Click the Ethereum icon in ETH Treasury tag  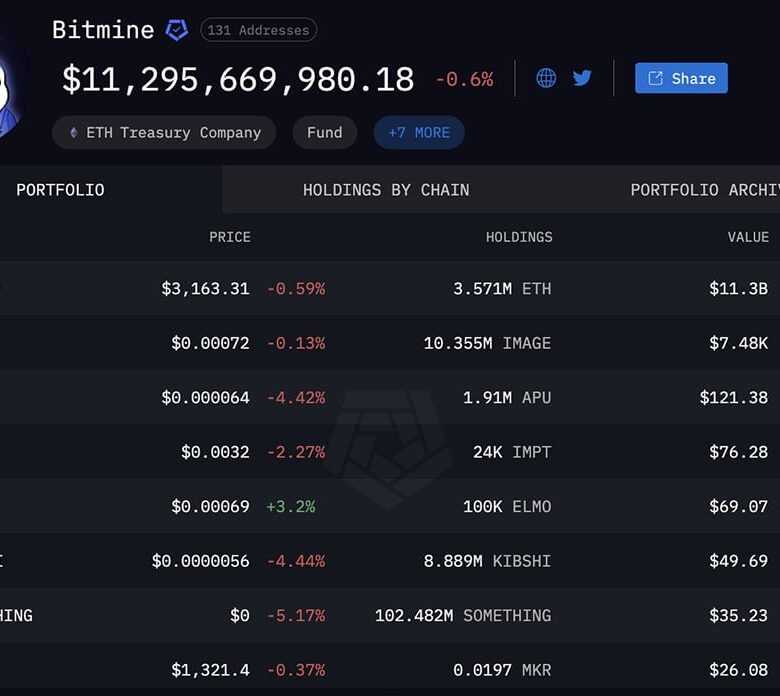(x=73, y=133)
